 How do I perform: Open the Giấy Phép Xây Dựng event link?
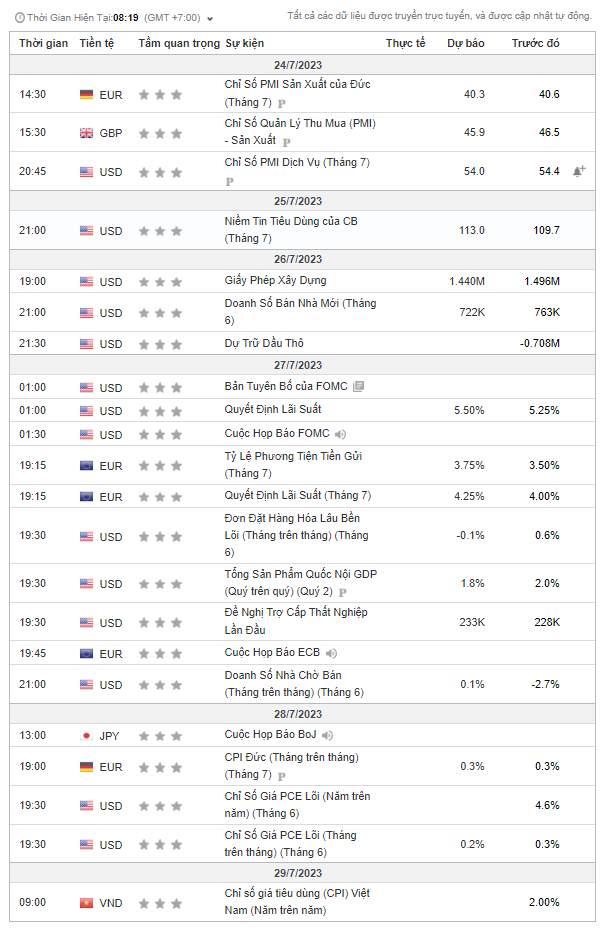tap(275, 281)
